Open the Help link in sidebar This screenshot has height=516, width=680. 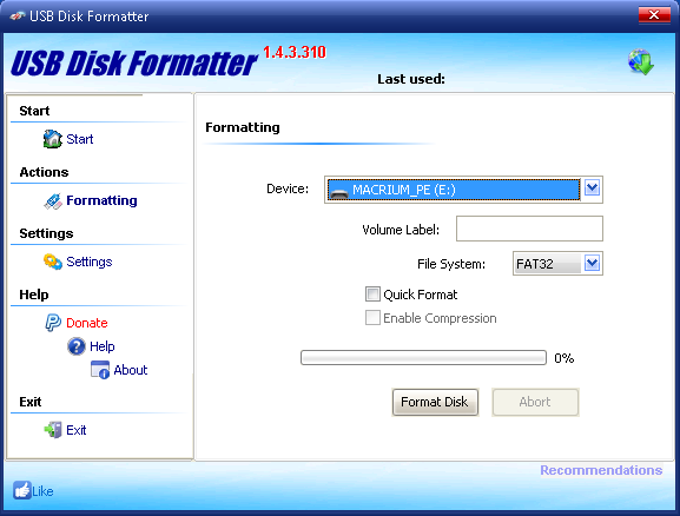coord(102,346)
